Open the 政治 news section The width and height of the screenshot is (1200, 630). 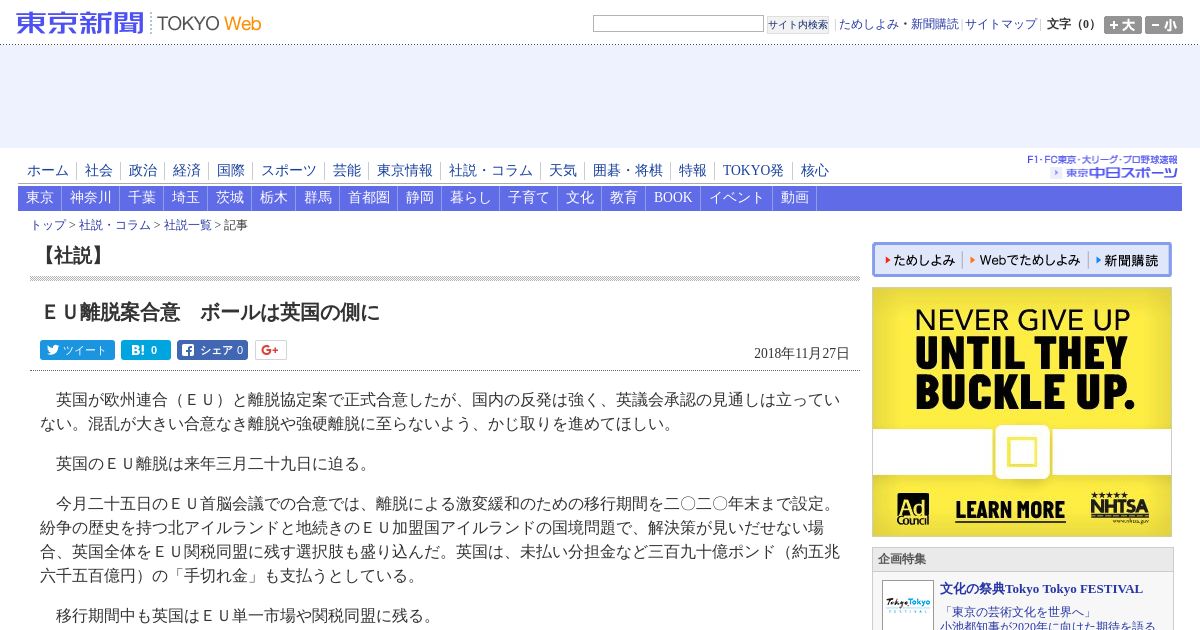pos(143,171)
